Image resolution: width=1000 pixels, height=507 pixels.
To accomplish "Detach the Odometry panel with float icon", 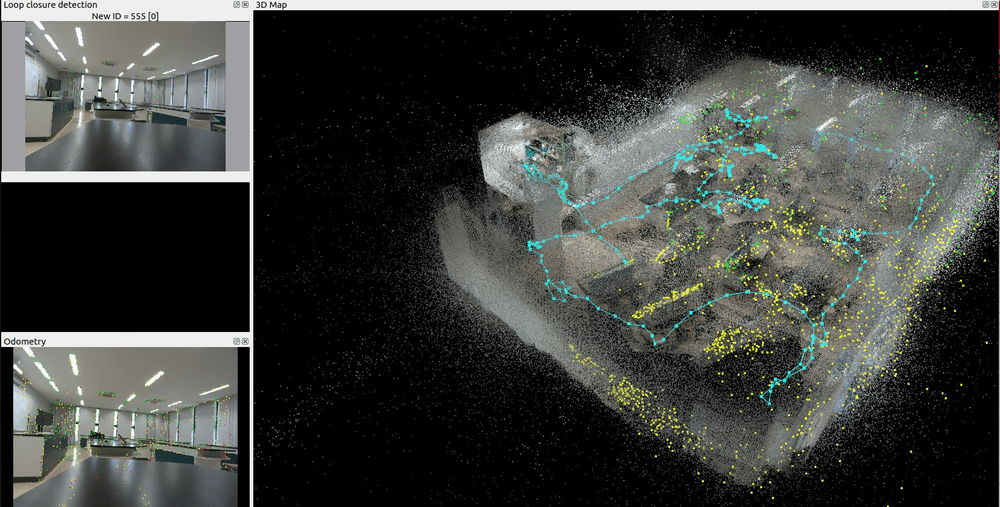I will 236,342.
